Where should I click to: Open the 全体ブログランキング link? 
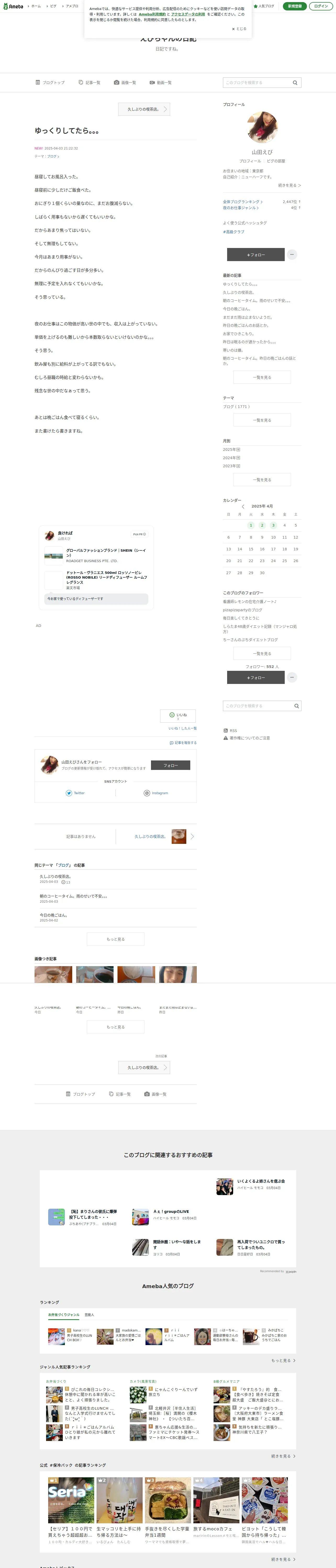[243, 201]
